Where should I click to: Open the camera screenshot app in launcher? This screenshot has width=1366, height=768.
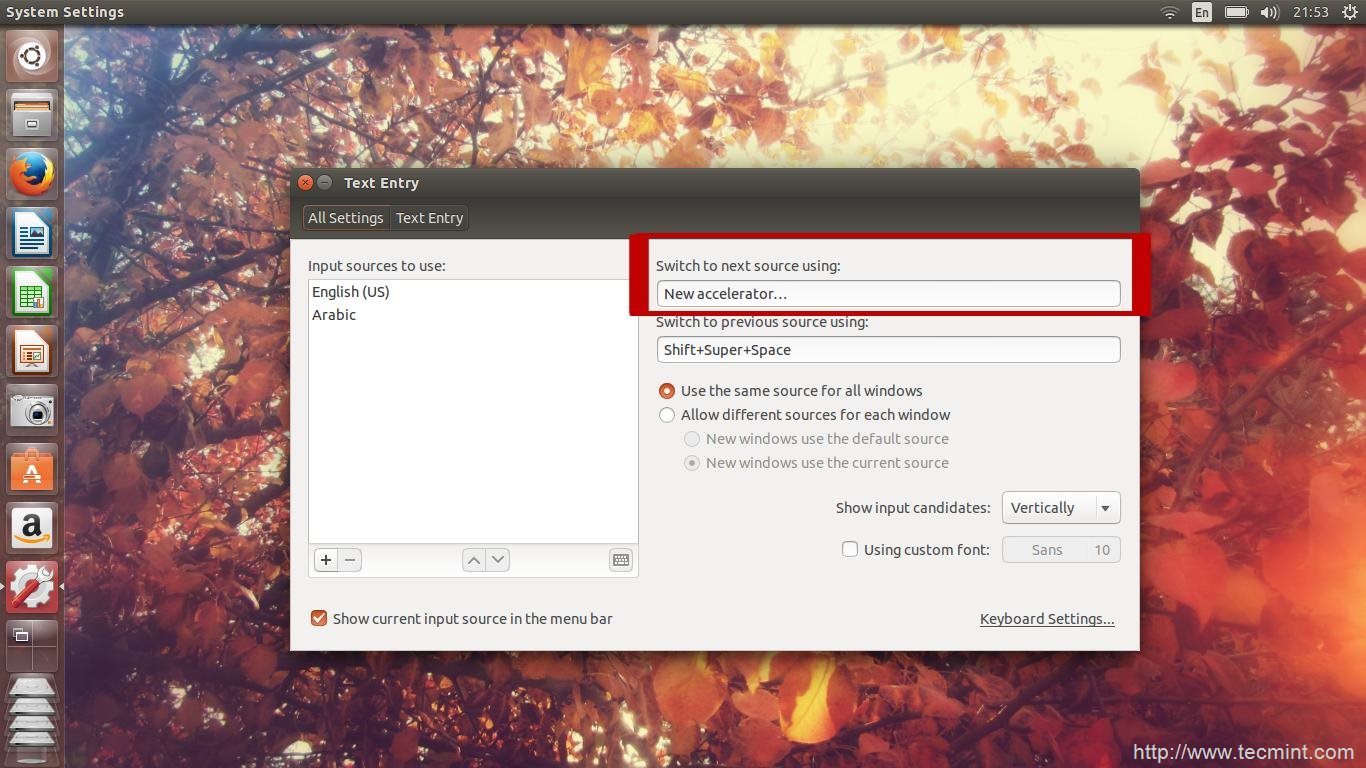tap(32, 409)
